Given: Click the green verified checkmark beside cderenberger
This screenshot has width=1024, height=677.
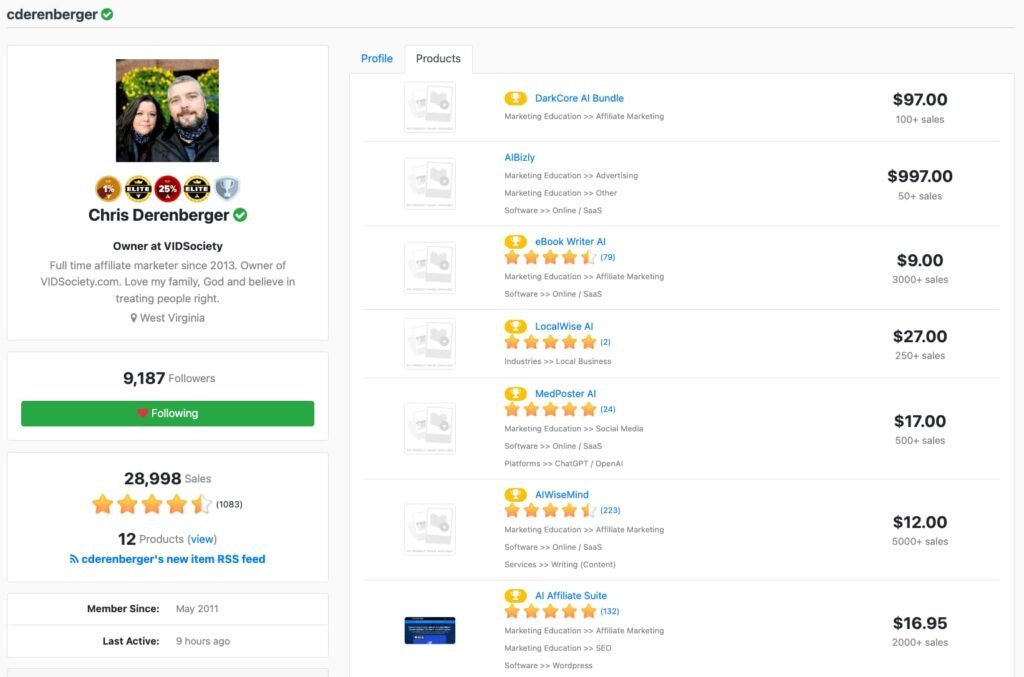Looking at the screenshot, I should pyautogui.click(x=107, y=15).
